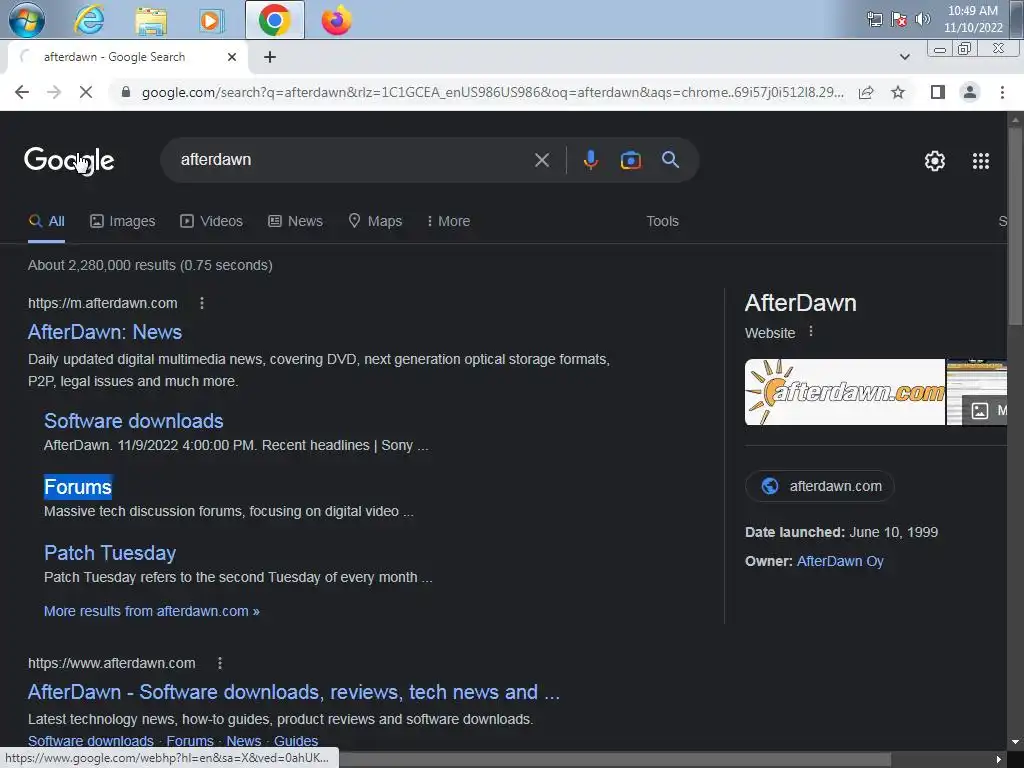Click the scroll-down arrow of page scrollbar
The image size is (1024, 768).
click(1016, 743)
